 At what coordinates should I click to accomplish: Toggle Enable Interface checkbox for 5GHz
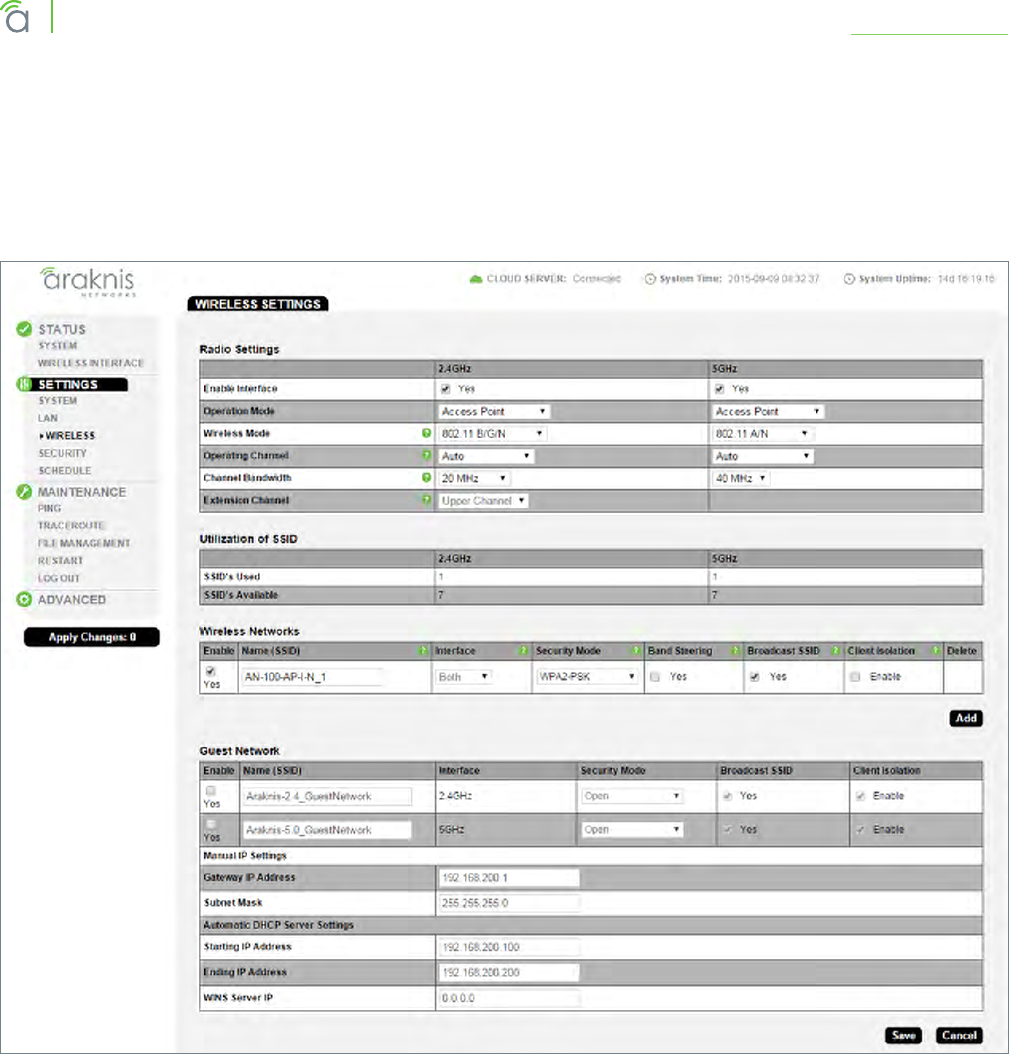(719, 389)
